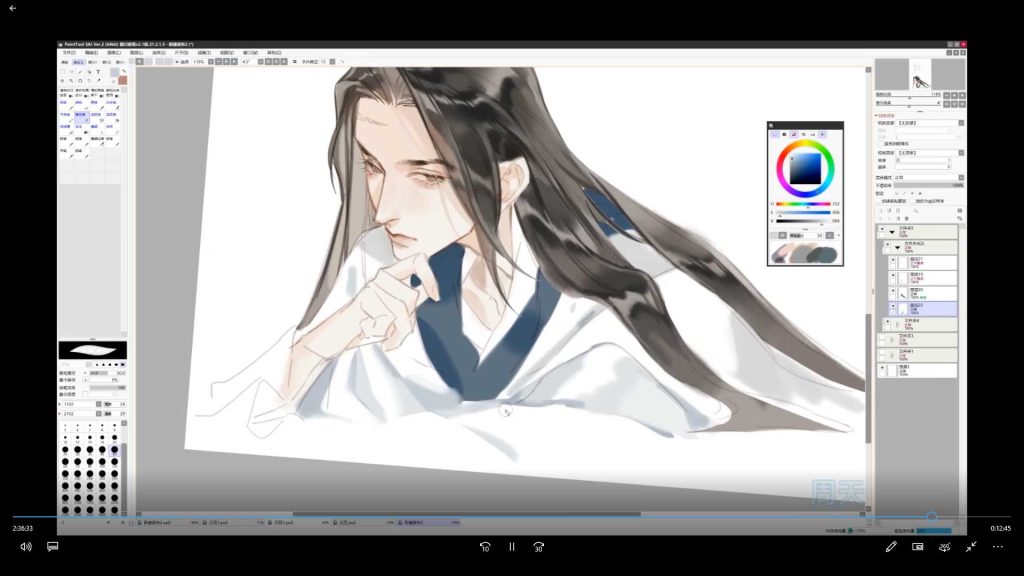Toggle visibility of the bottom-most layer
The image size is (1024, 576).
click(882, 370)
